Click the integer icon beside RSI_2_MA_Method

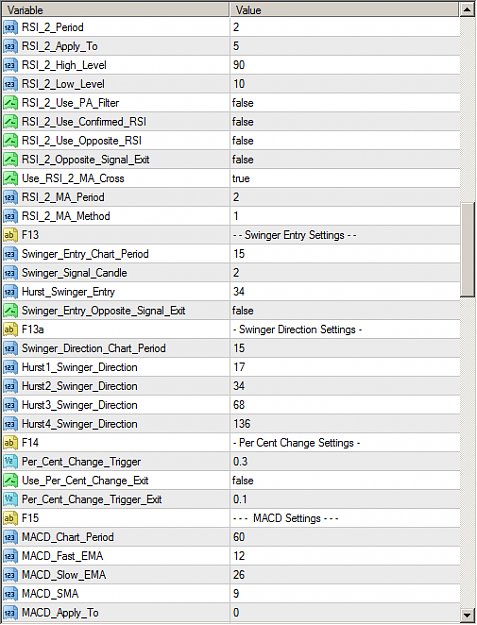[x=10, y=216]
